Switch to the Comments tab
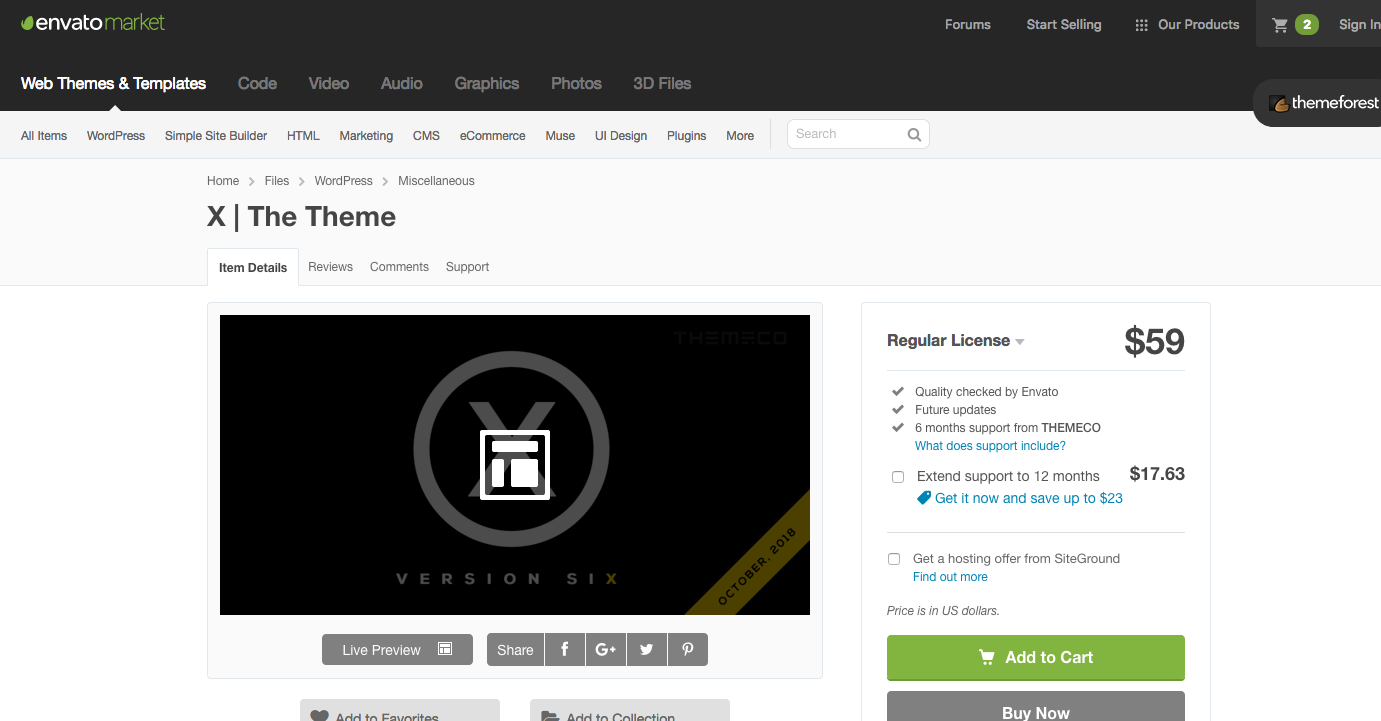Viewport: 1381px width, 721px height. [399, 267]
